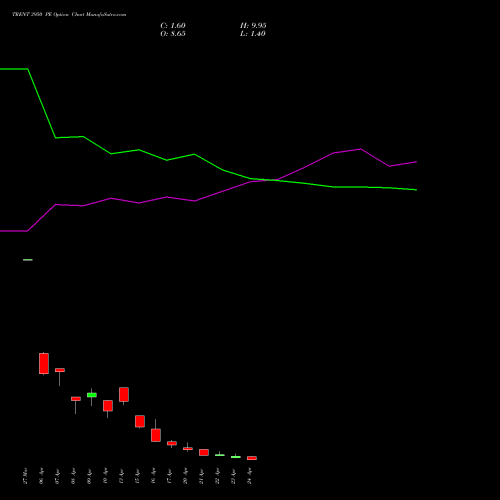500x500 pixels.
Task: Click the chart title text at top left
Action: coord(69,15)
